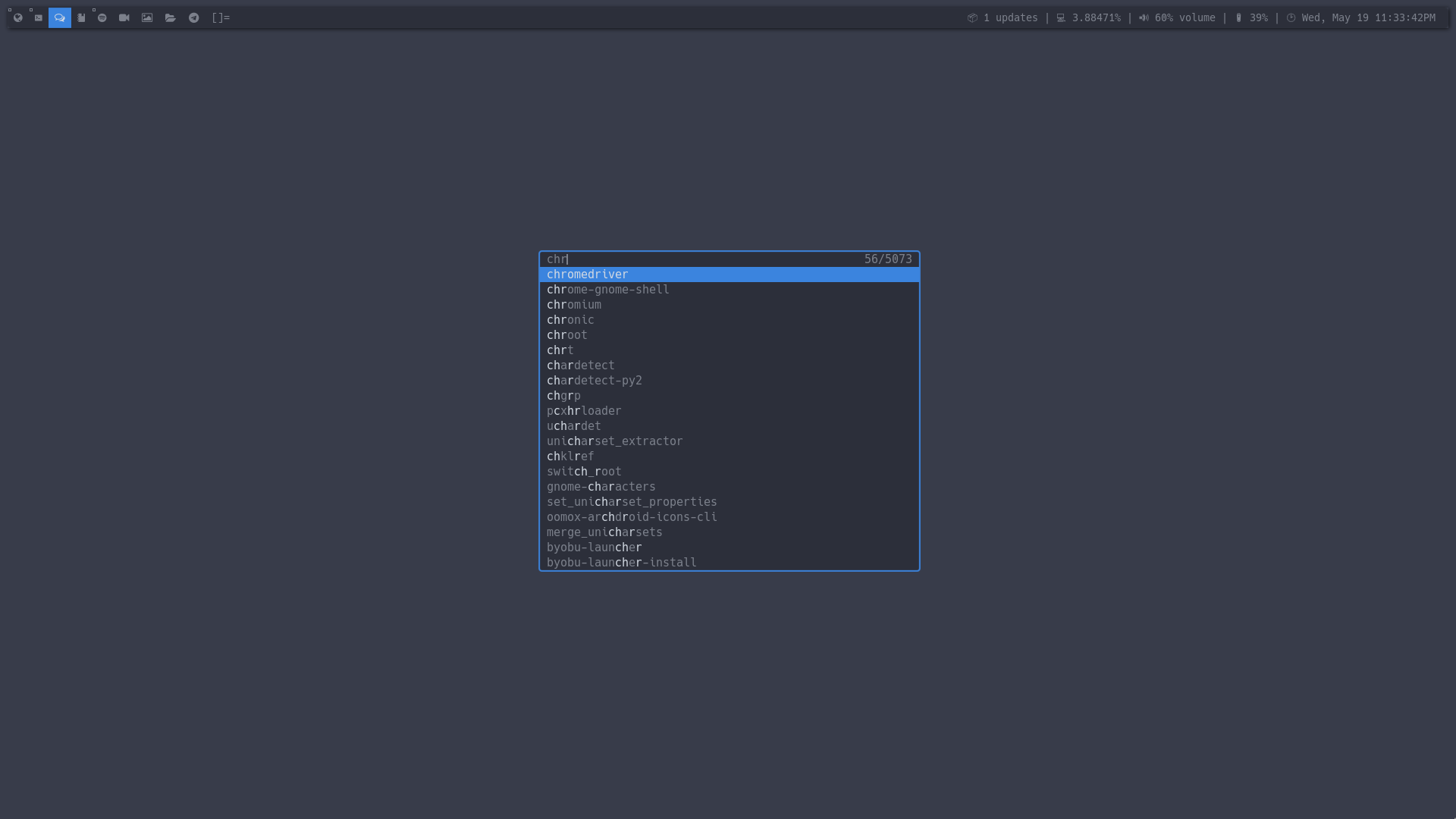Screen dimensions: 1456x819
Task: Click the speaker volume icon
Action: (x=1144, y=17)
